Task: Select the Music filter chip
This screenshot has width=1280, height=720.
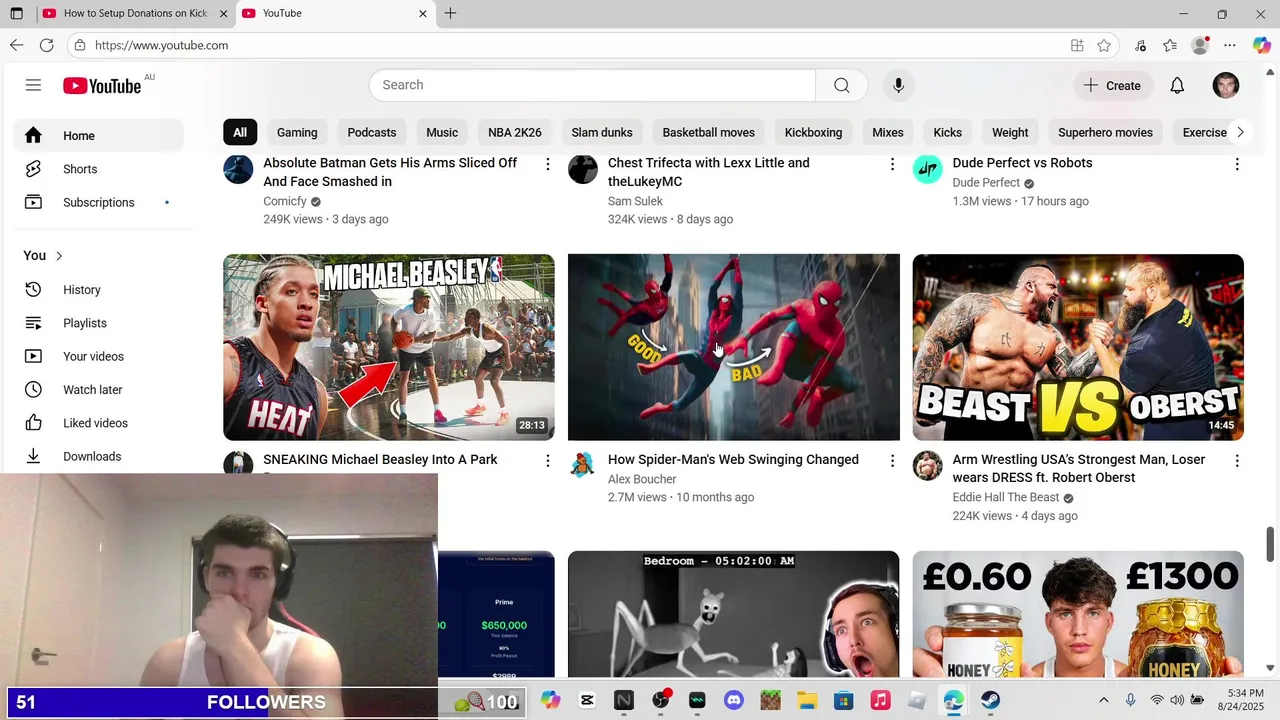Action: tap(442, 132)
